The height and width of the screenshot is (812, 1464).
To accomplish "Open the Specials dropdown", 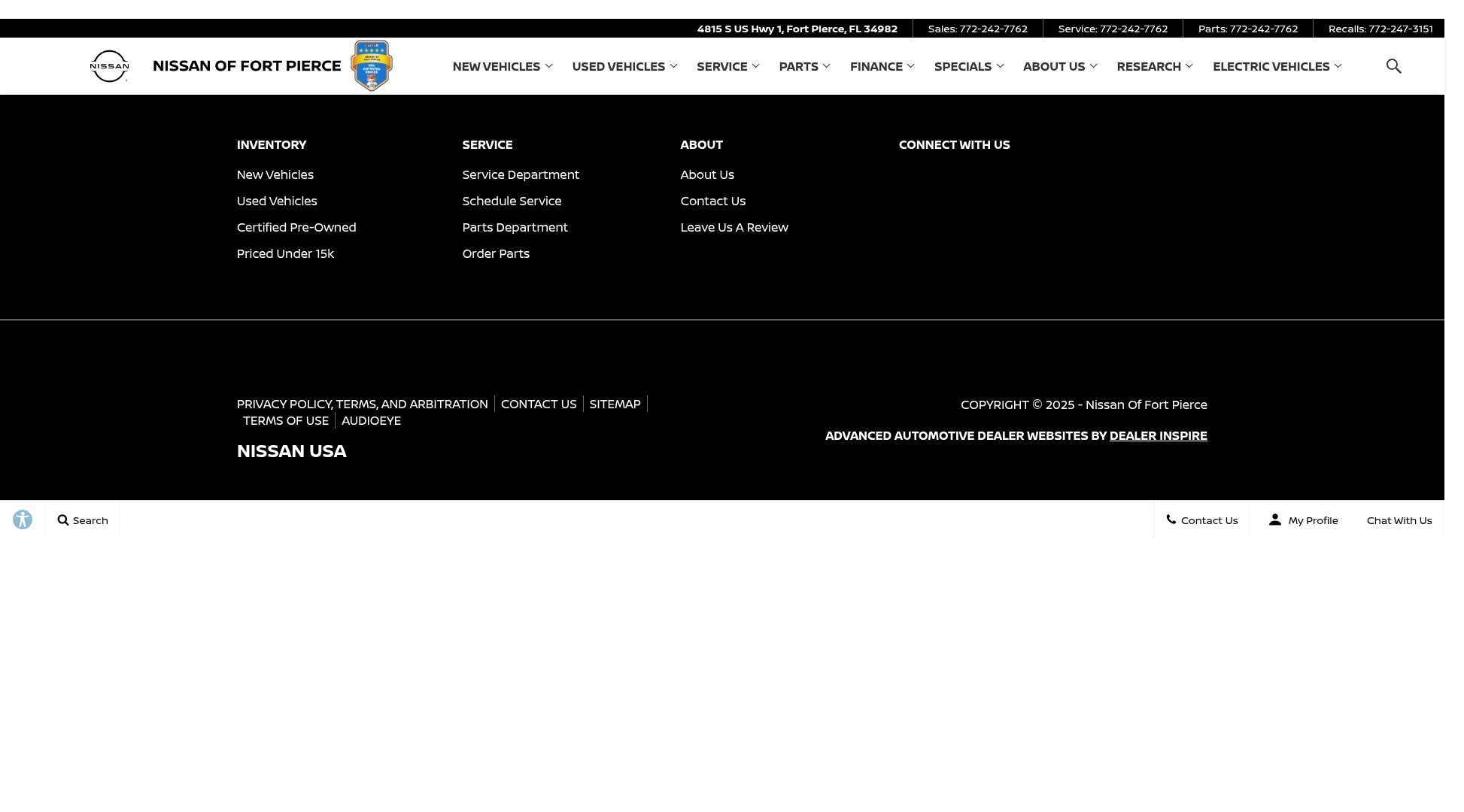I will pyautogui.click(x=969, y=66).
